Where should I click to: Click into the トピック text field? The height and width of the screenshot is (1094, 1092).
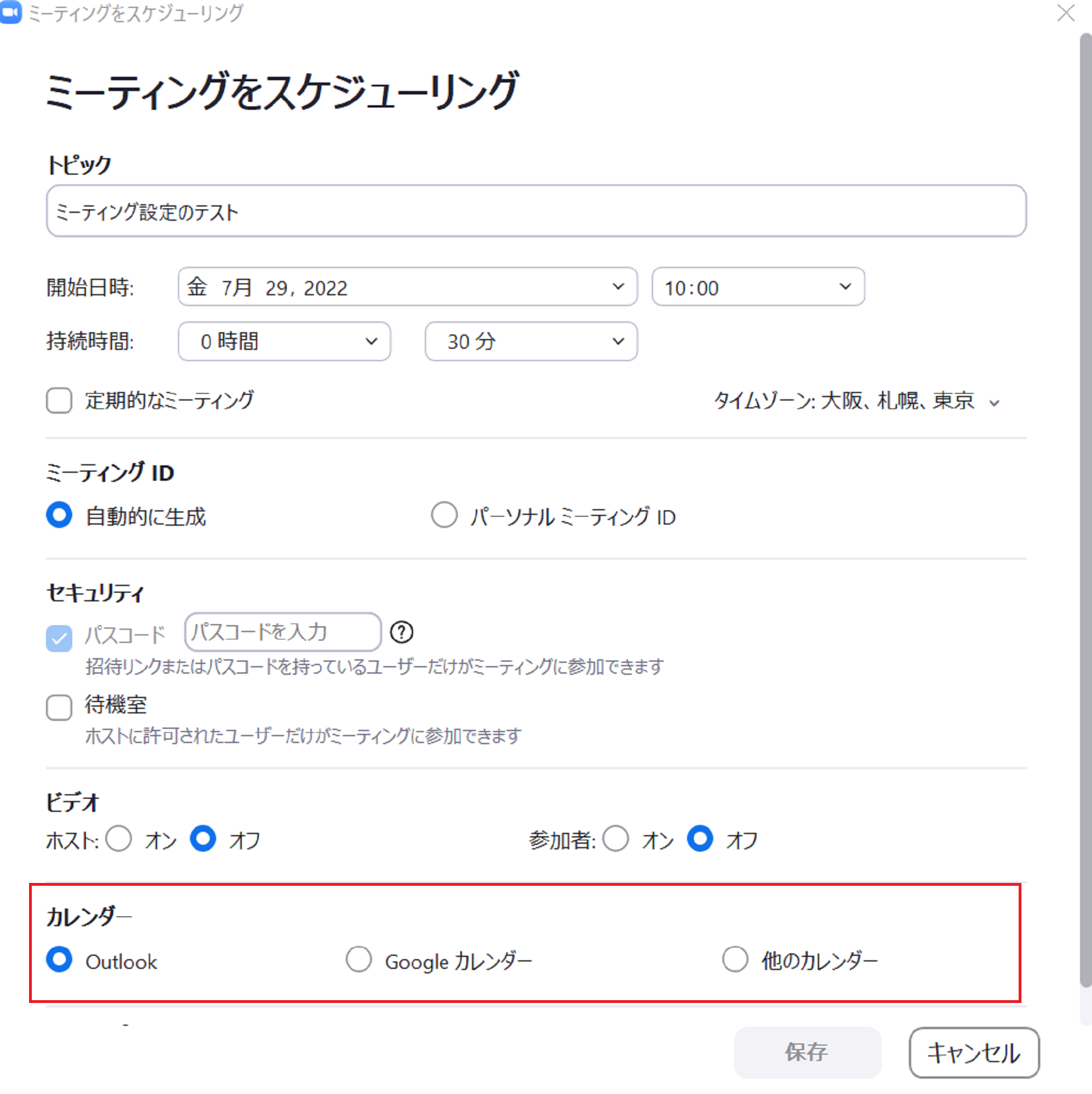536,211
